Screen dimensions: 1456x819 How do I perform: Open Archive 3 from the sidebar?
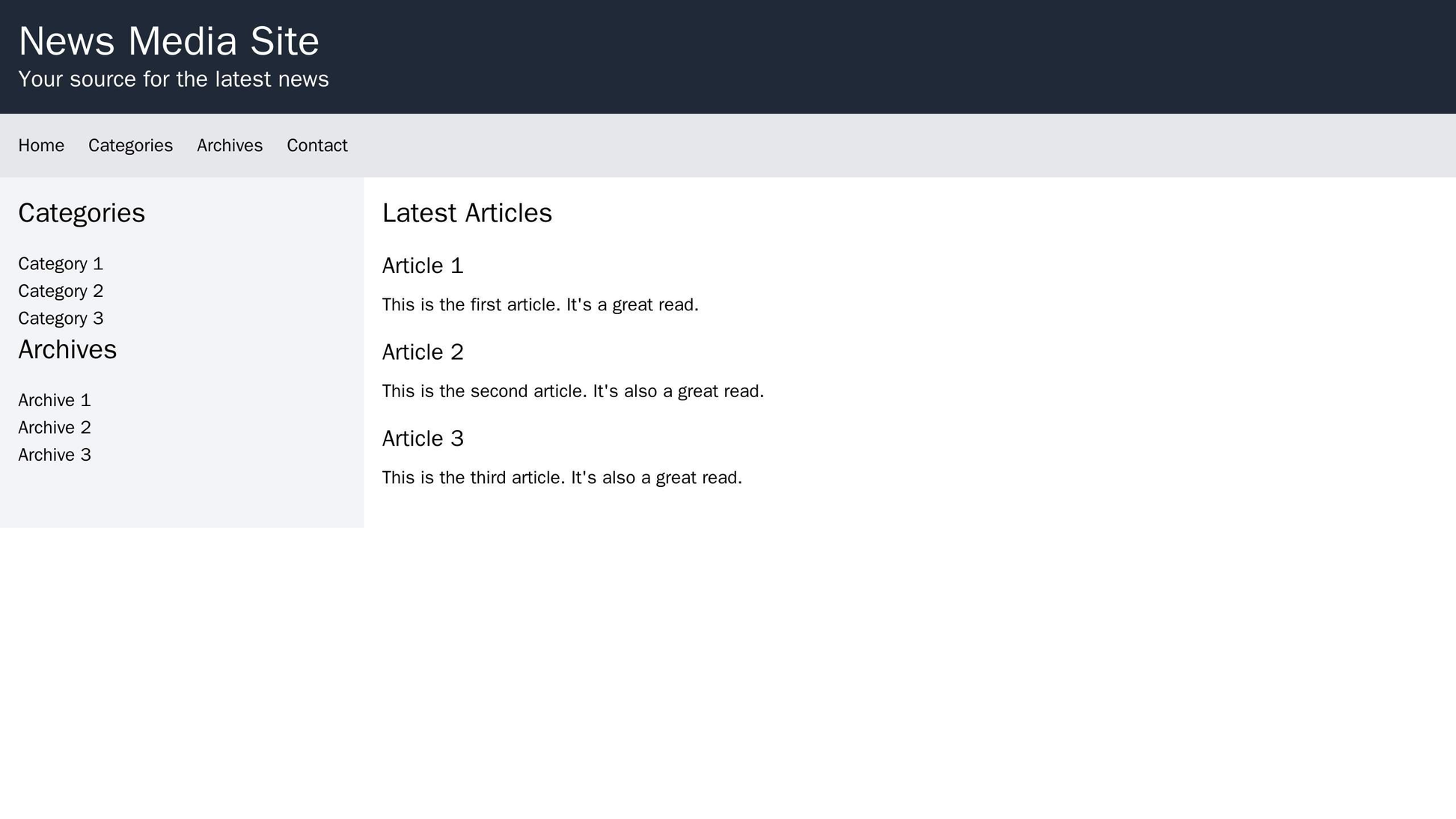(x=55, y=455)
